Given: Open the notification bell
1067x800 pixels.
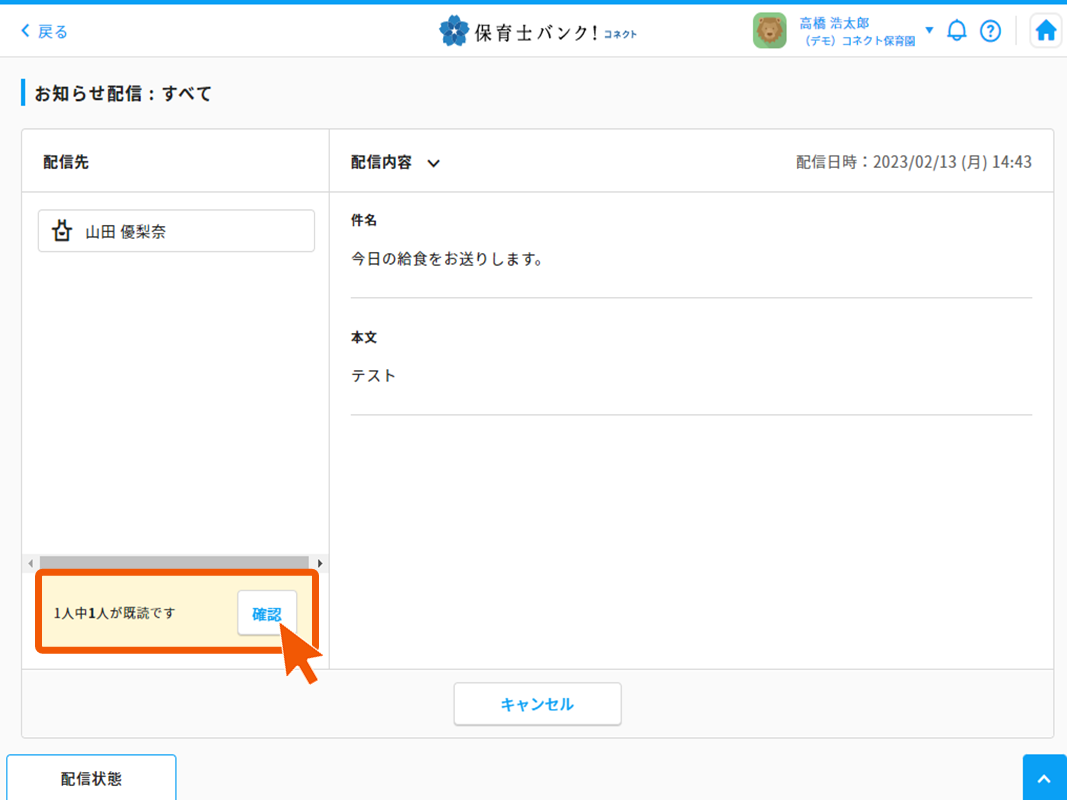Looking at the screenshot, I should tap(957, 31).
